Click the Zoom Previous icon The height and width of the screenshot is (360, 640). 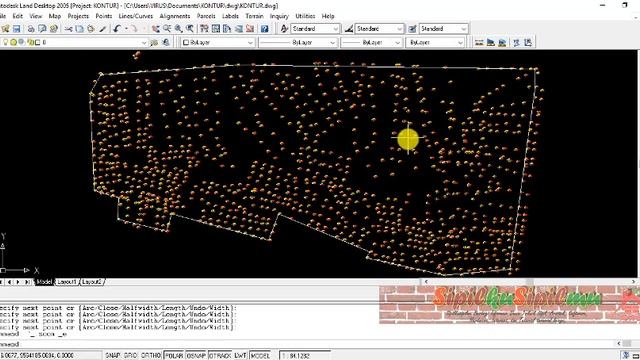(190, 29)
